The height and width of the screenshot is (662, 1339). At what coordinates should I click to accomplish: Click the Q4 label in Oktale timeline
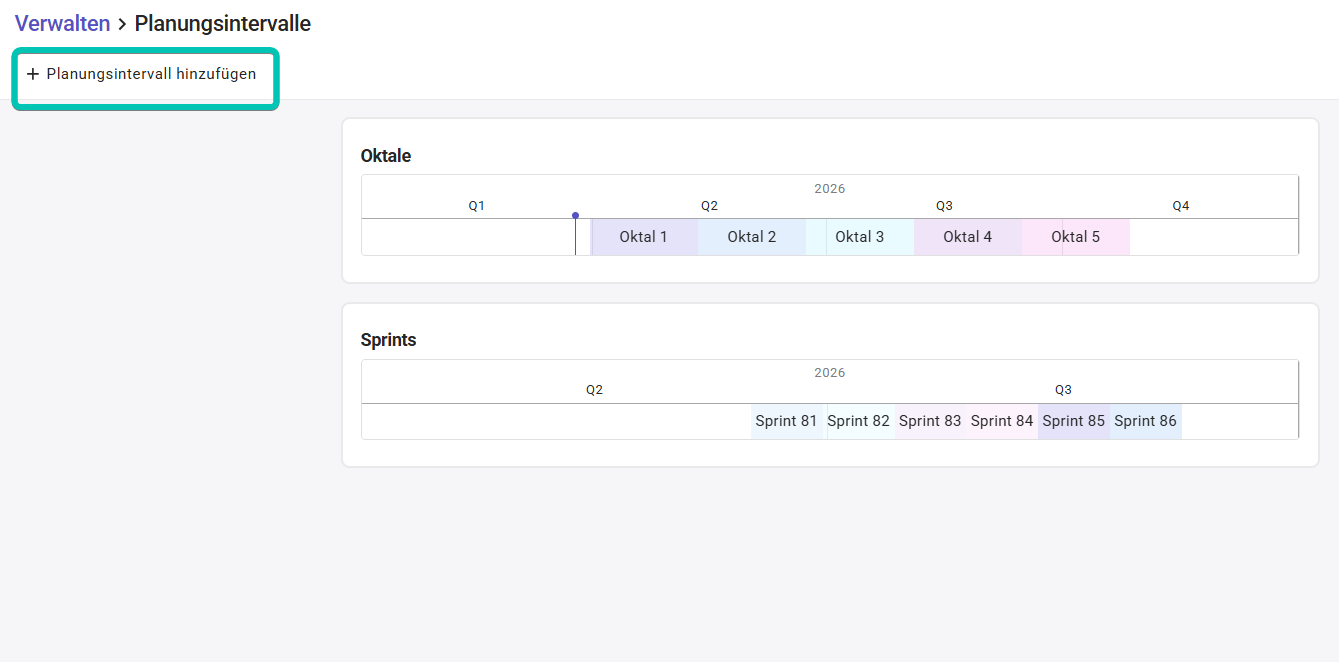pos(1181,206)
